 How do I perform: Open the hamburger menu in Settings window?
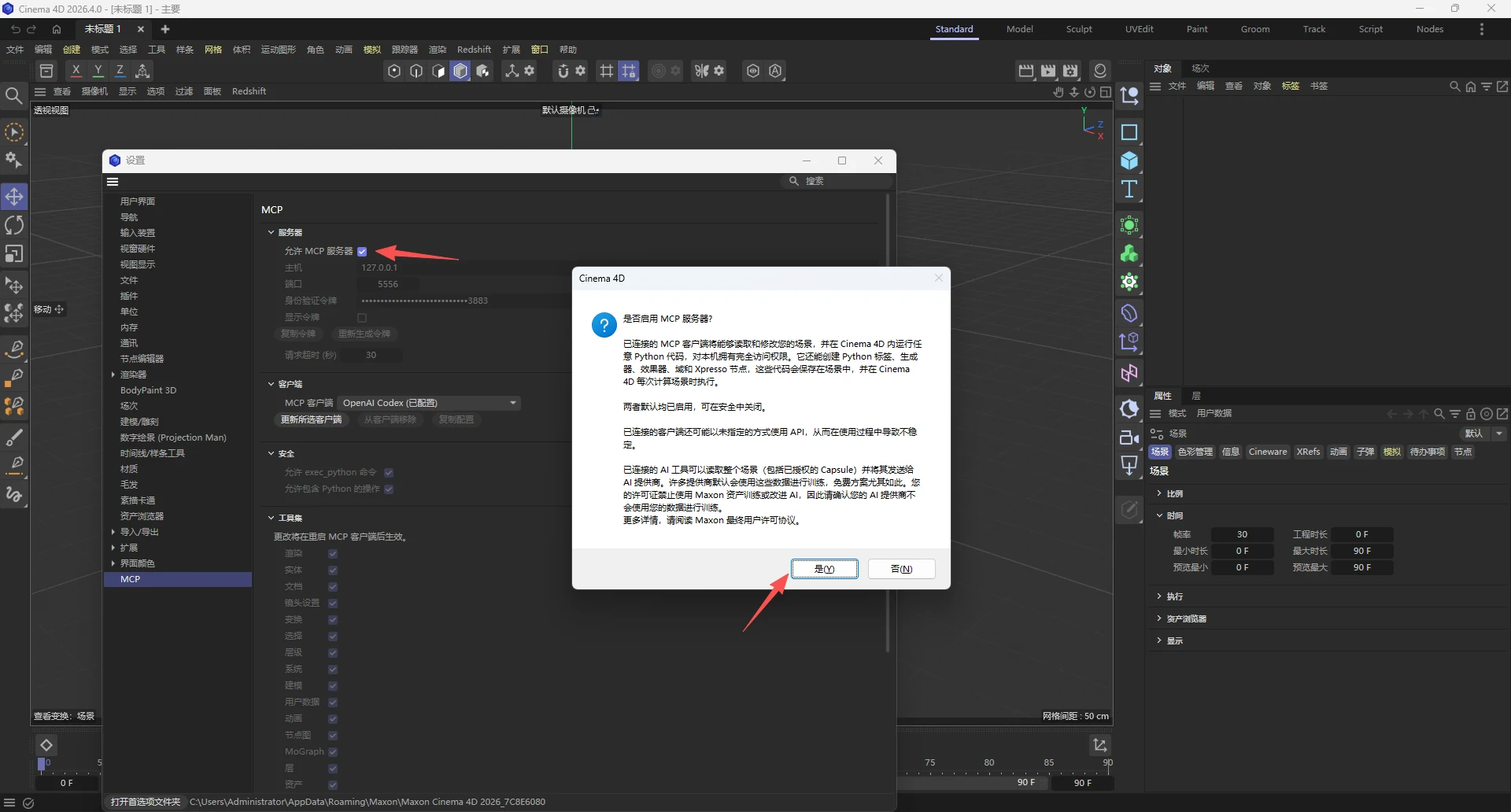coord(113,182)
